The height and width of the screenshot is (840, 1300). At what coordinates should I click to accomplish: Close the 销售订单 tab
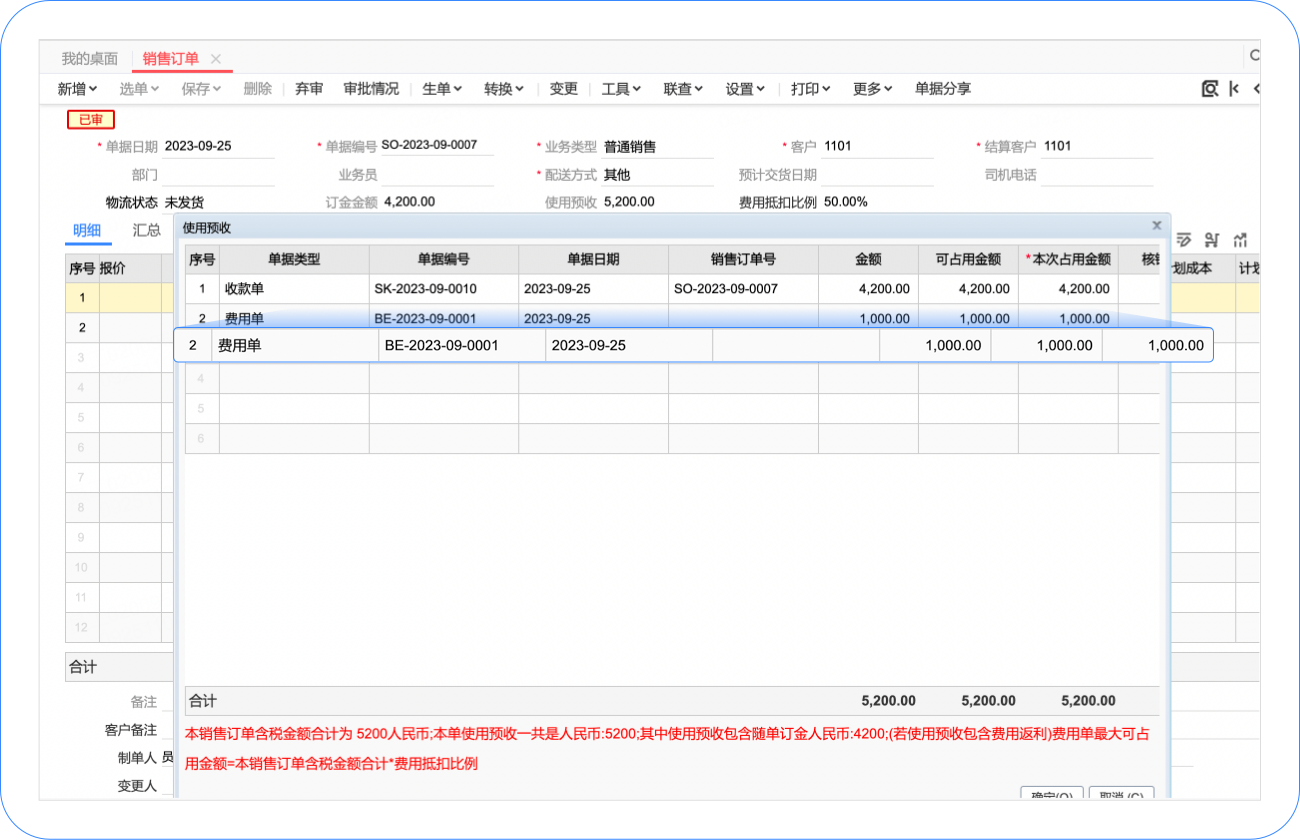(216, 59)
